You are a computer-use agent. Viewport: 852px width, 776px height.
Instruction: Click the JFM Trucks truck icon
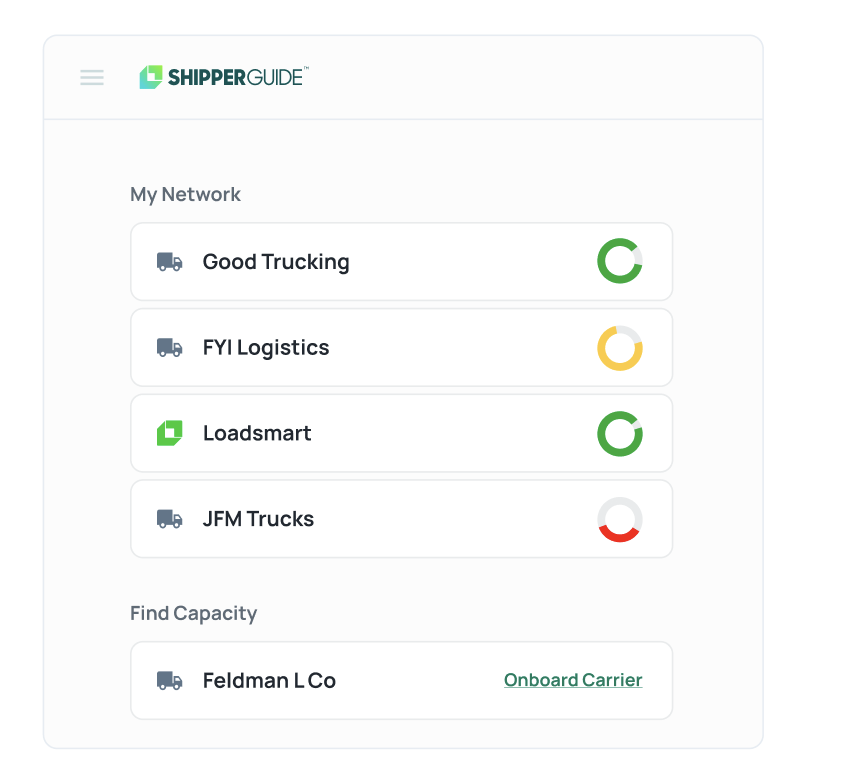click(x=170, y=519)
